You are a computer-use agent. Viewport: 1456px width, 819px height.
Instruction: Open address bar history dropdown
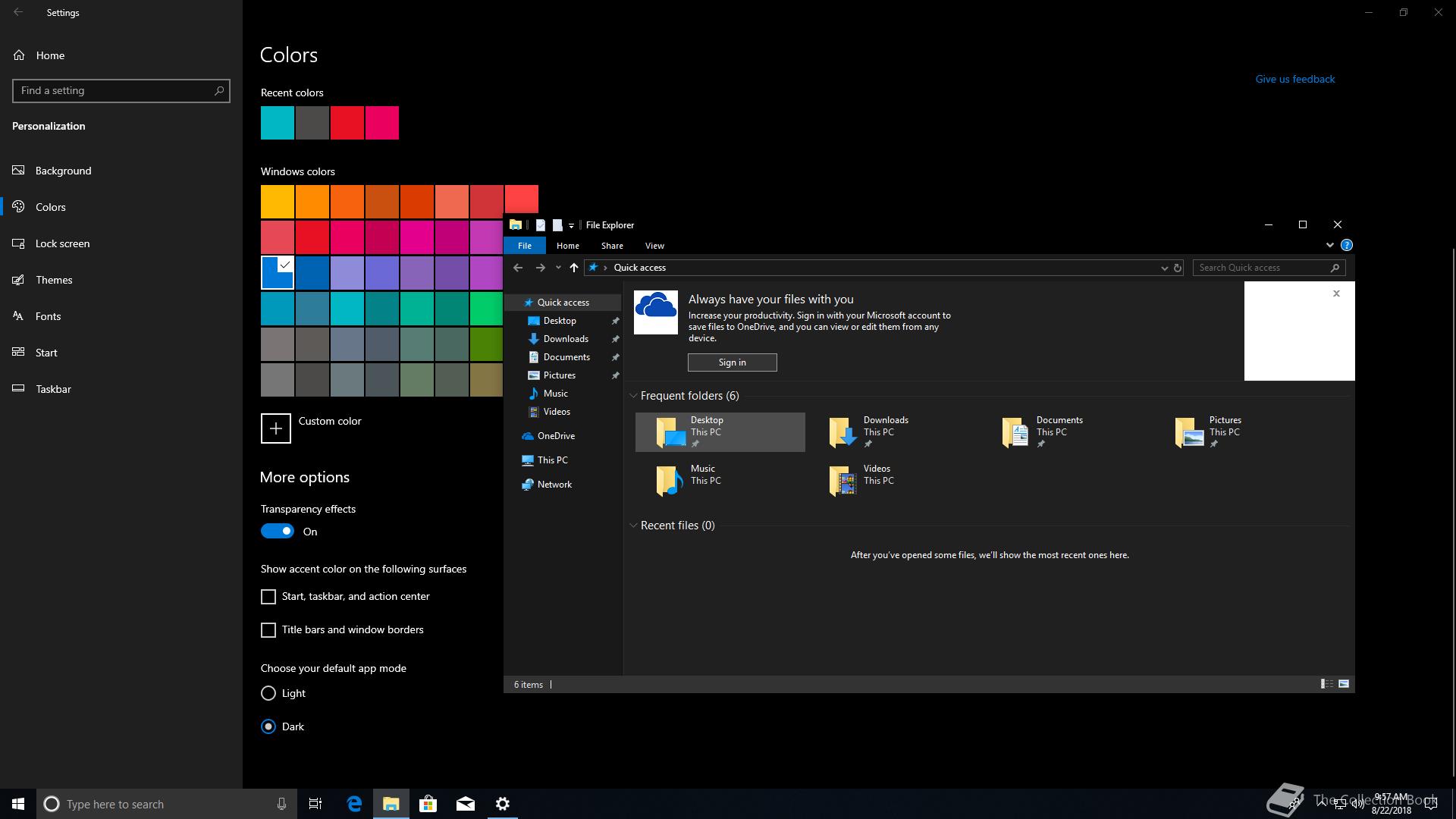click(1164, 268)
